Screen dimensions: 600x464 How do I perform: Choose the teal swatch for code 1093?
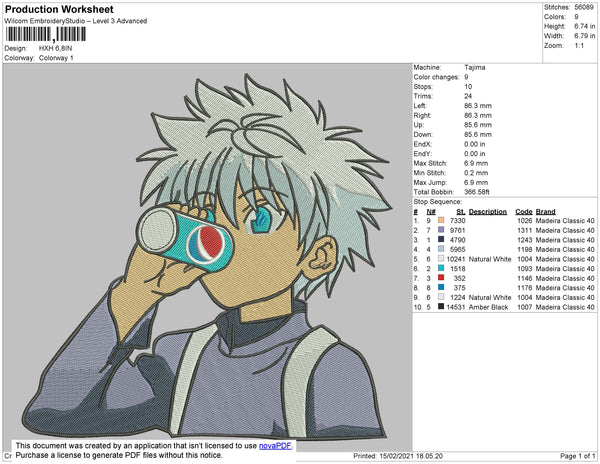[441, 269]
